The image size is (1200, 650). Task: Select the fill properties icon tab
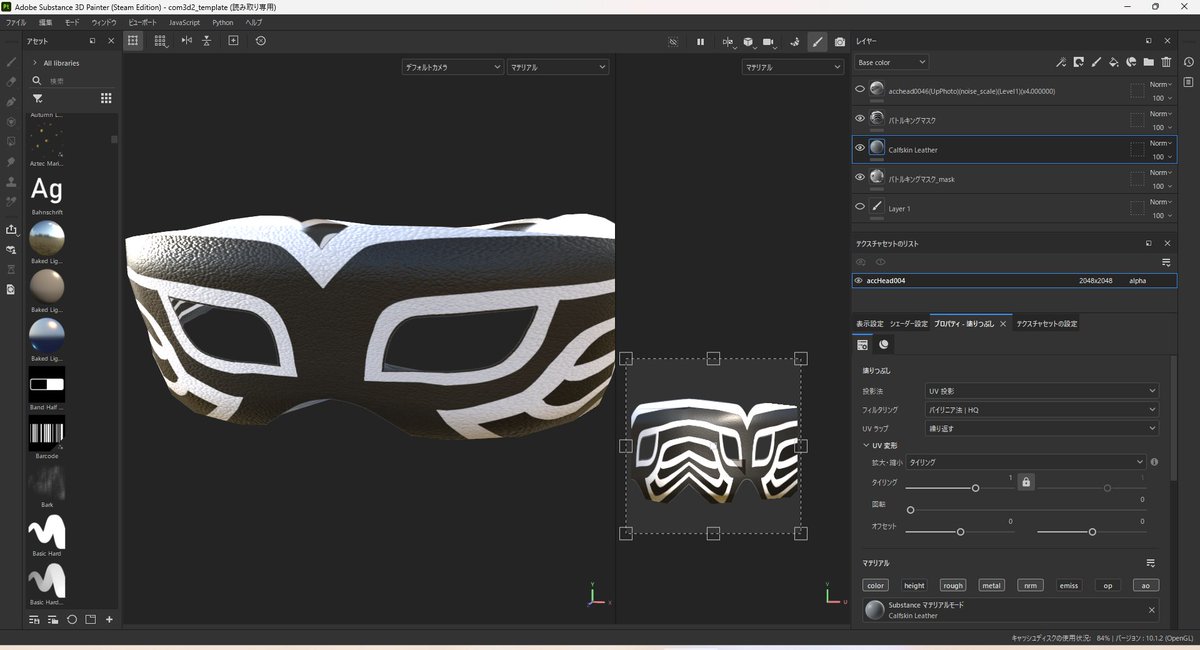click(x=862, y=344)
